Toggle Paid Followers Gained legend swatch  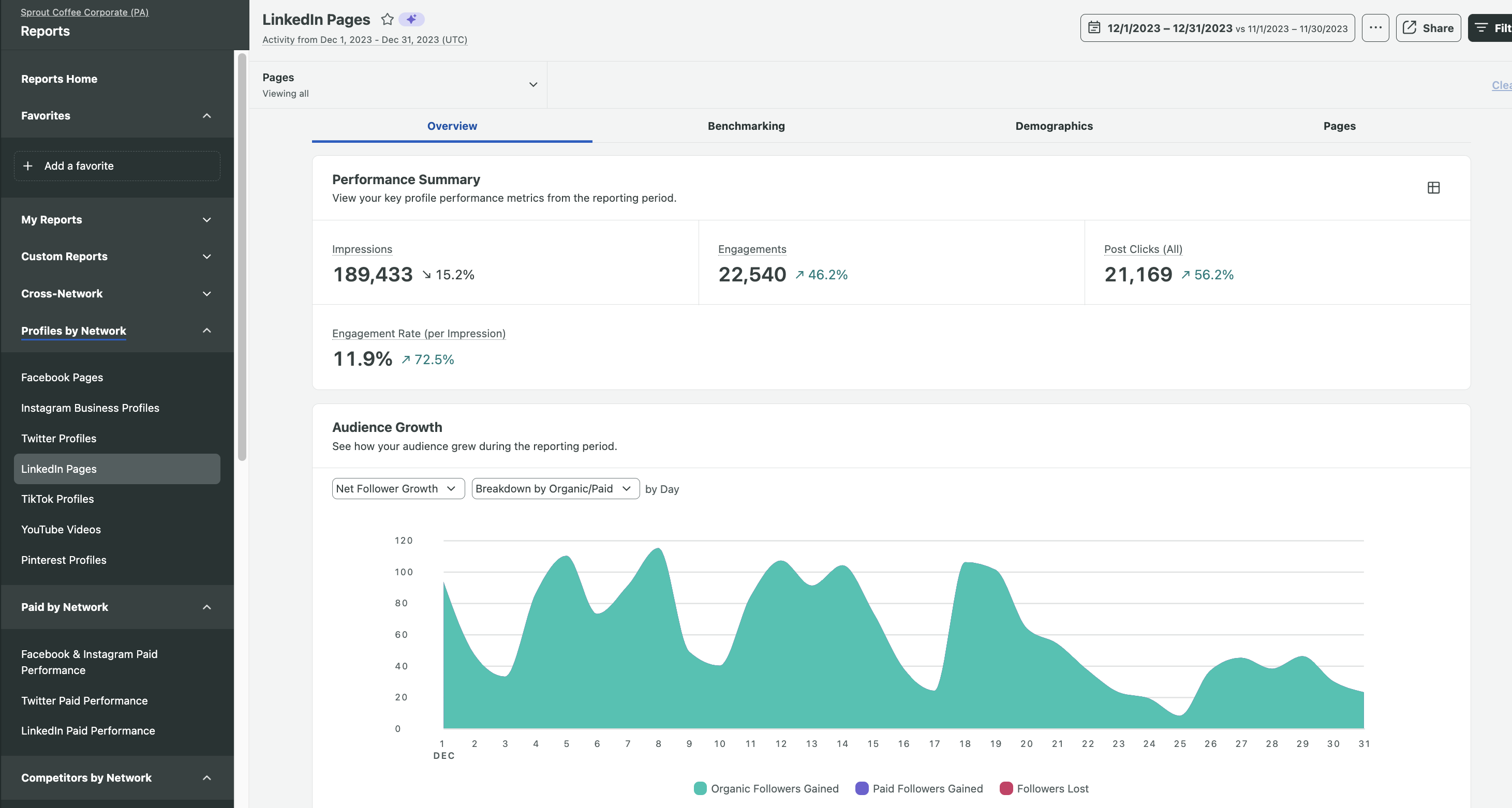pyautogui.click(x=862, y=788)
